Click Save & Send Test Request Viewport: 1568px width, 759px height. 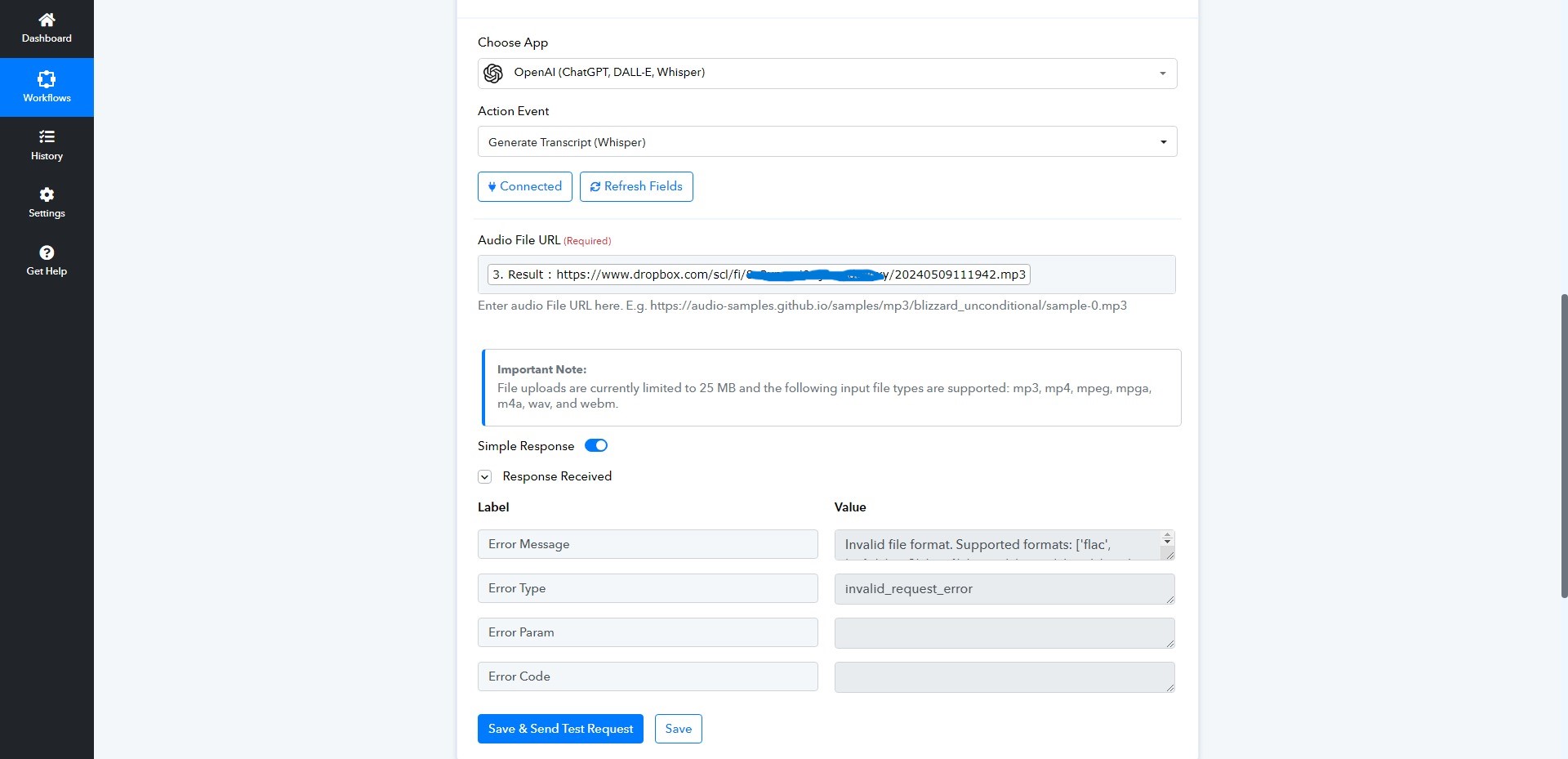click(x=560, y=729)
